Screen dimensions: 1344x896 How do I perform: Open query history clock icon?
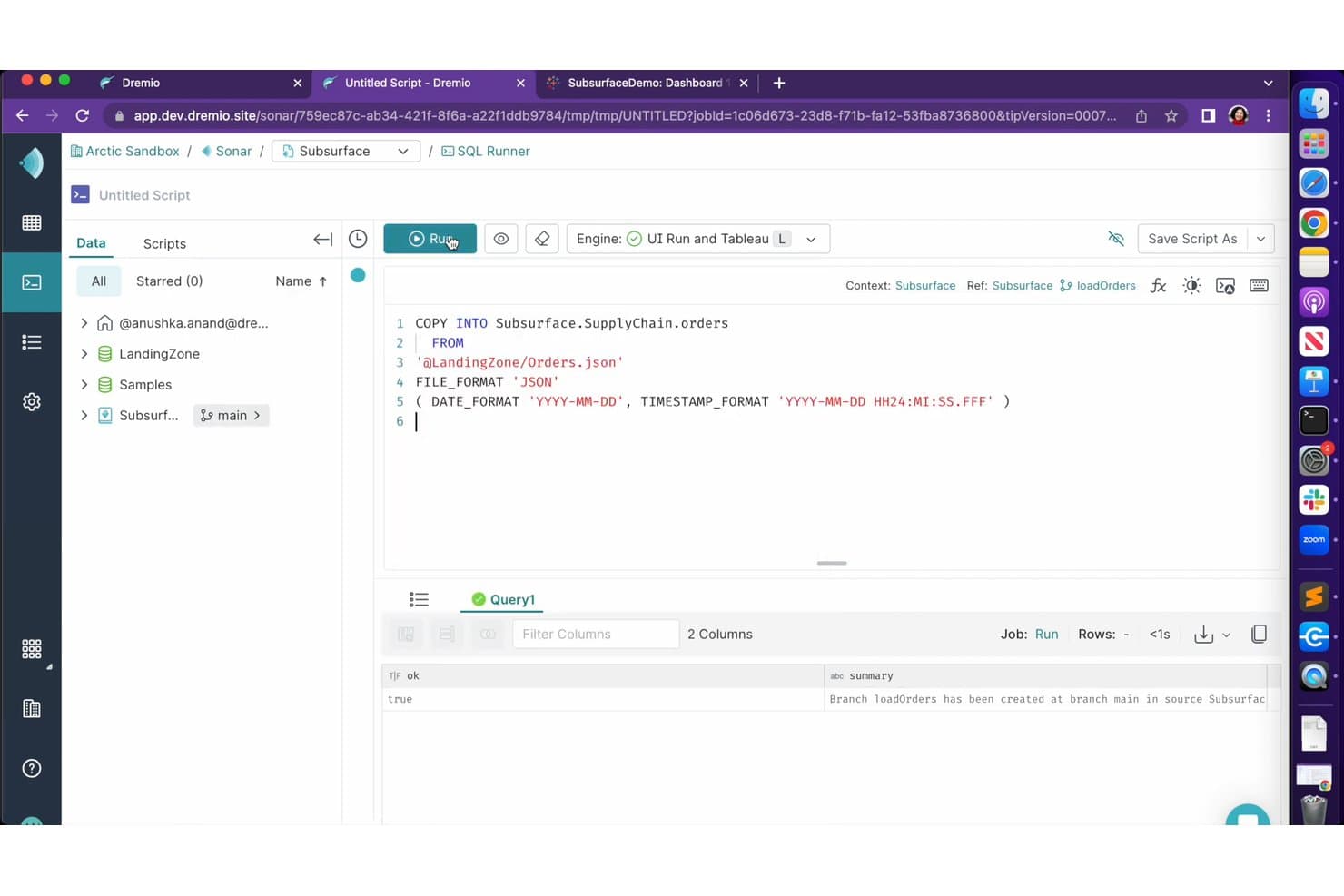tap(358, 239)
